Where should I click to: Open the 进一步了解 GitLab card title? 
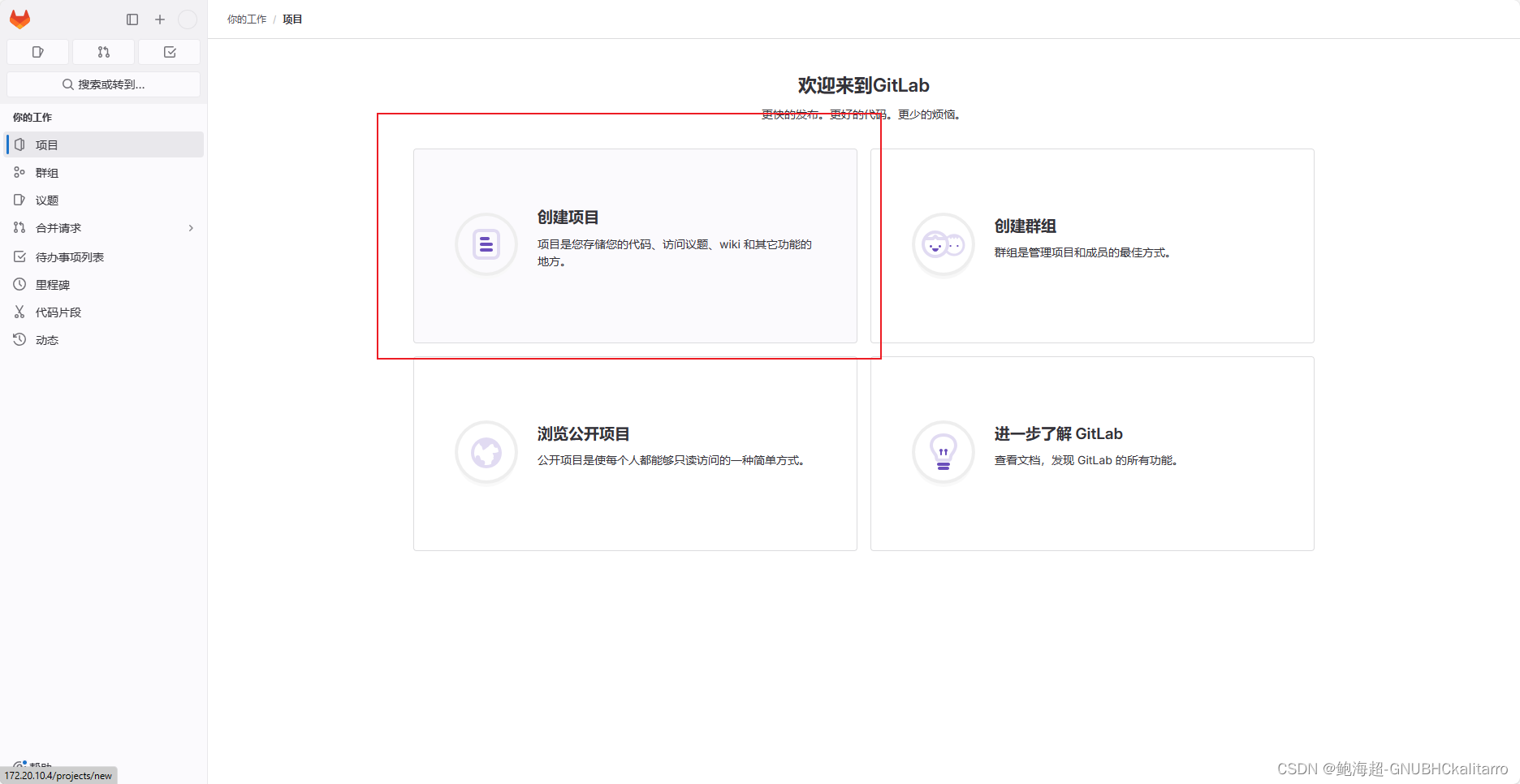(1058, 434)
